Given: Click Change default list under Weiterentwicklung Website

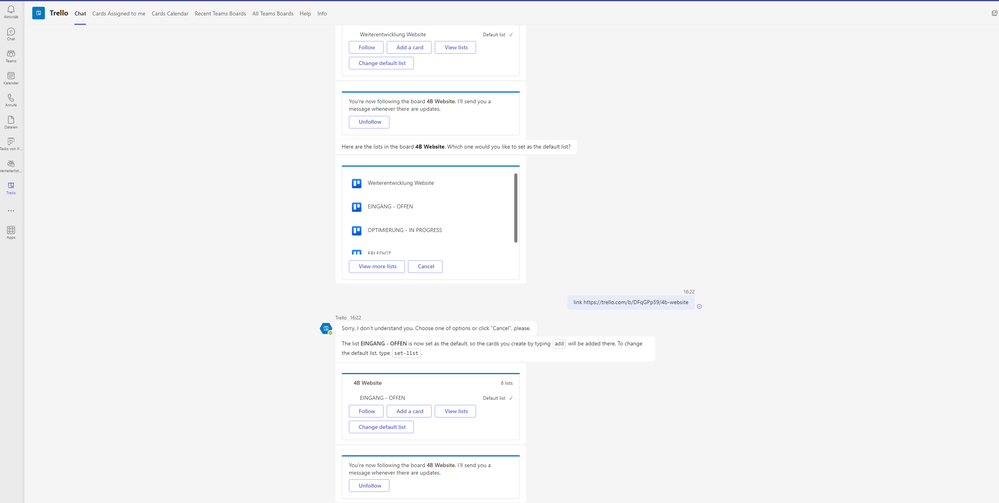Looking at the screenshot, I should tap(382, 63).
